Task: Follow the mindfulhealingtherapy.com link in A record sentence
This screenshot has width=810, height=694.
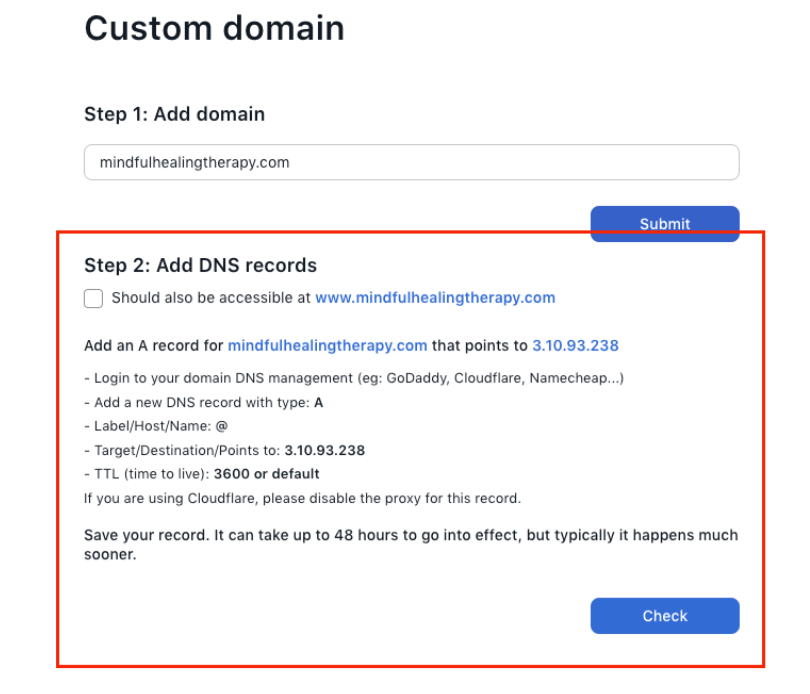Action: pos(327,346)
